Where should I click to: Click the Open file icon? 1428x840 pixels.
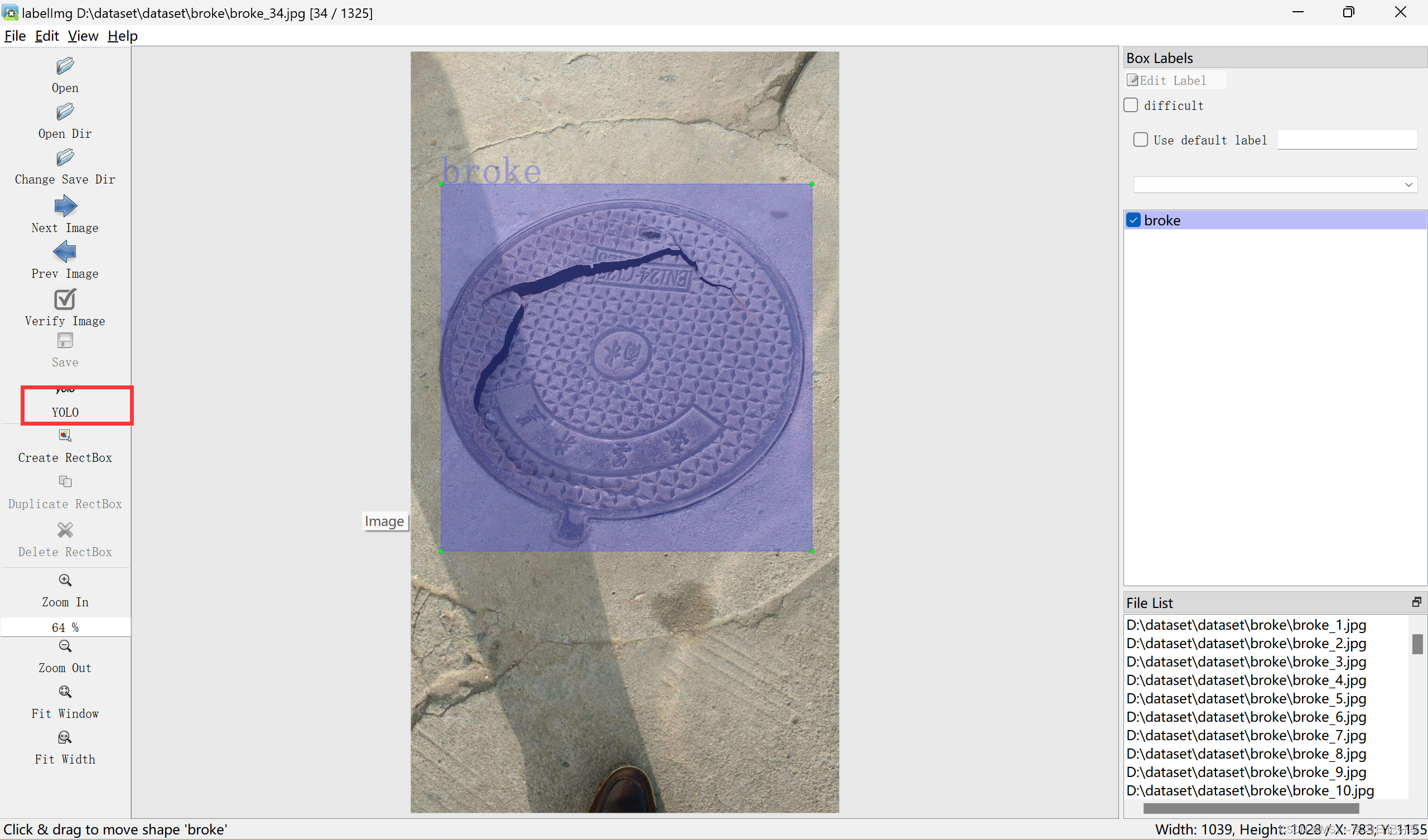tap(65, 66)
